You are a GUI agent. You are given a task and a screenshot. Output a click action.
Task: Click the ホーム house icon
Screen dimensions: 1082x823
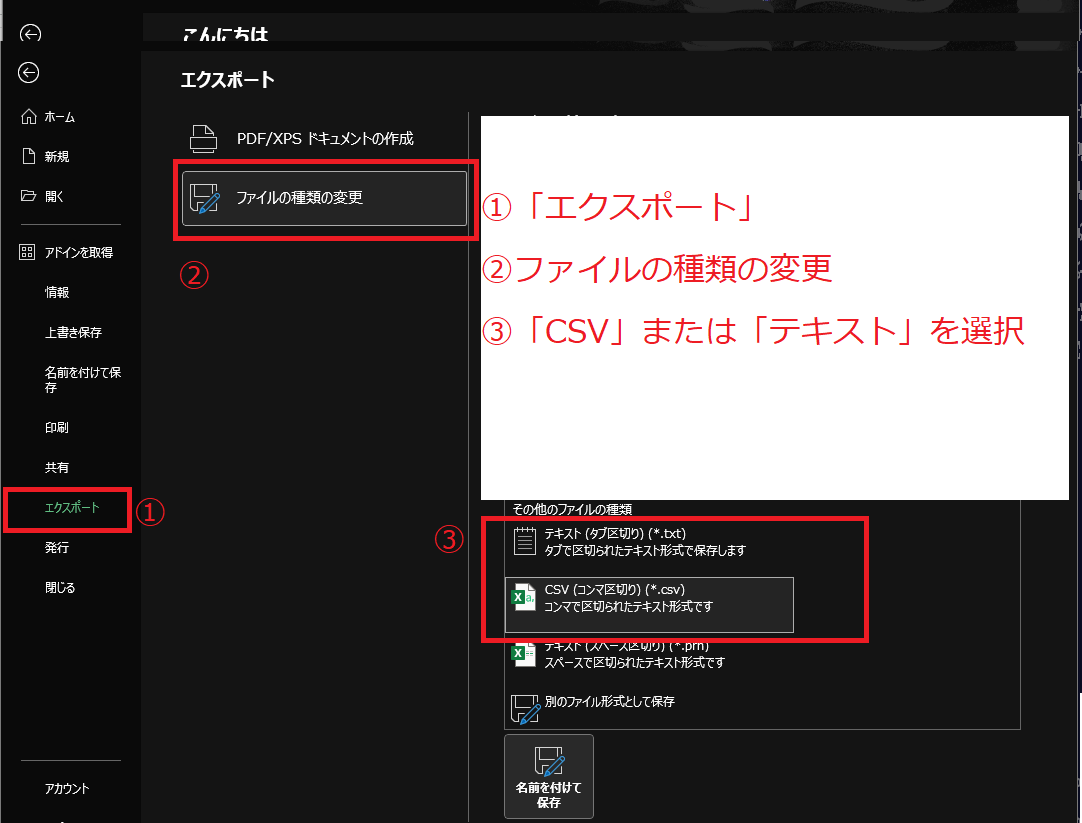pyautogui.click(x=28, y=117)
